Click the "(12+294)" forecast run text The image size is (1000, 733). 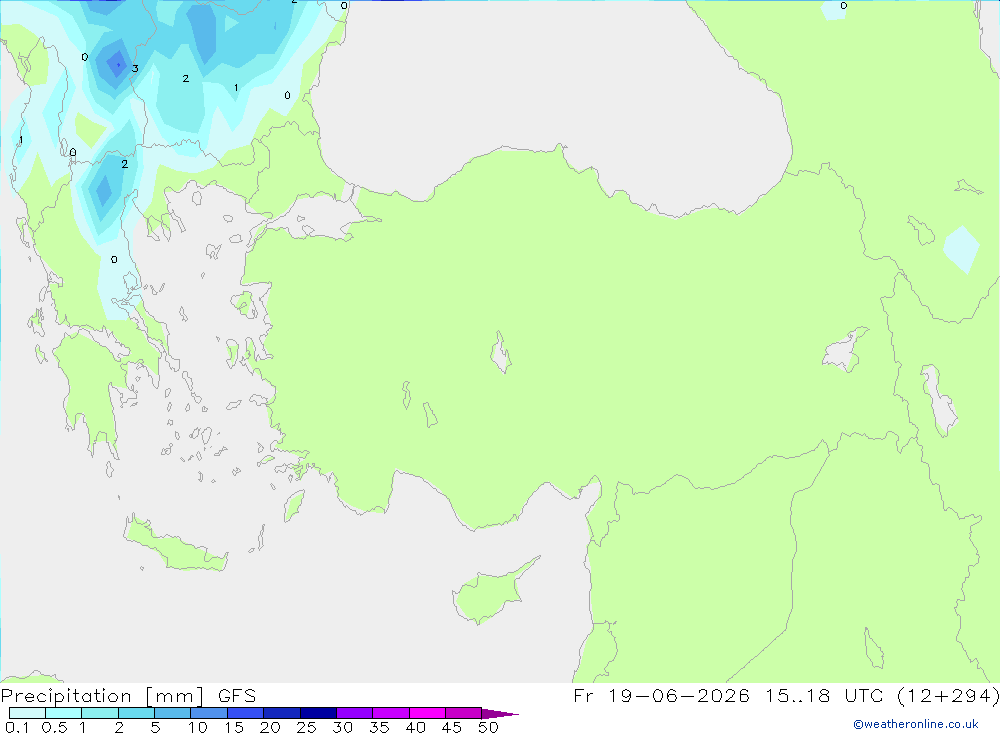[948, 695]
